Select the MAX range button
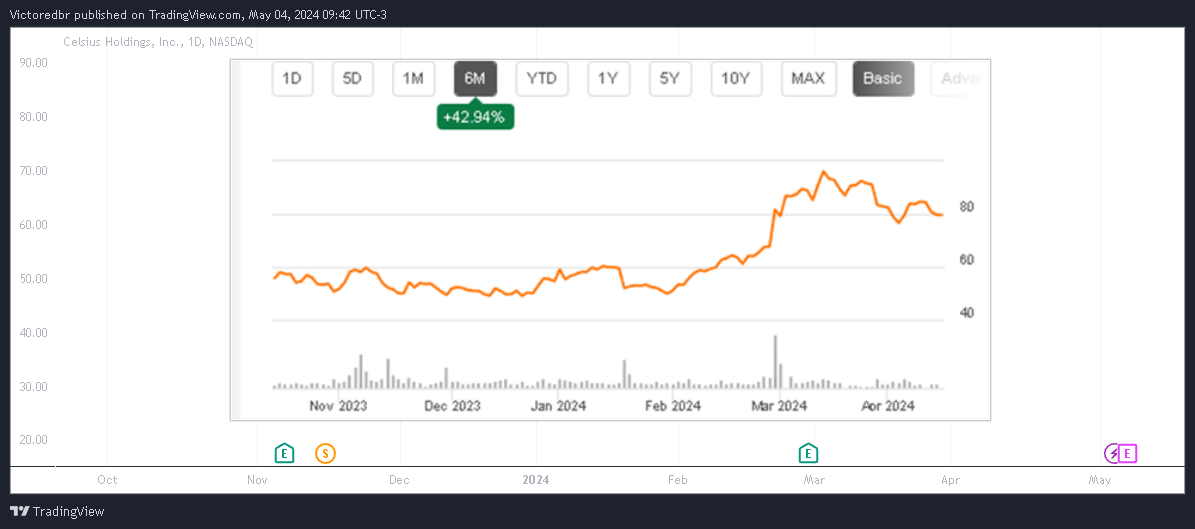 (x=808, y=79)
